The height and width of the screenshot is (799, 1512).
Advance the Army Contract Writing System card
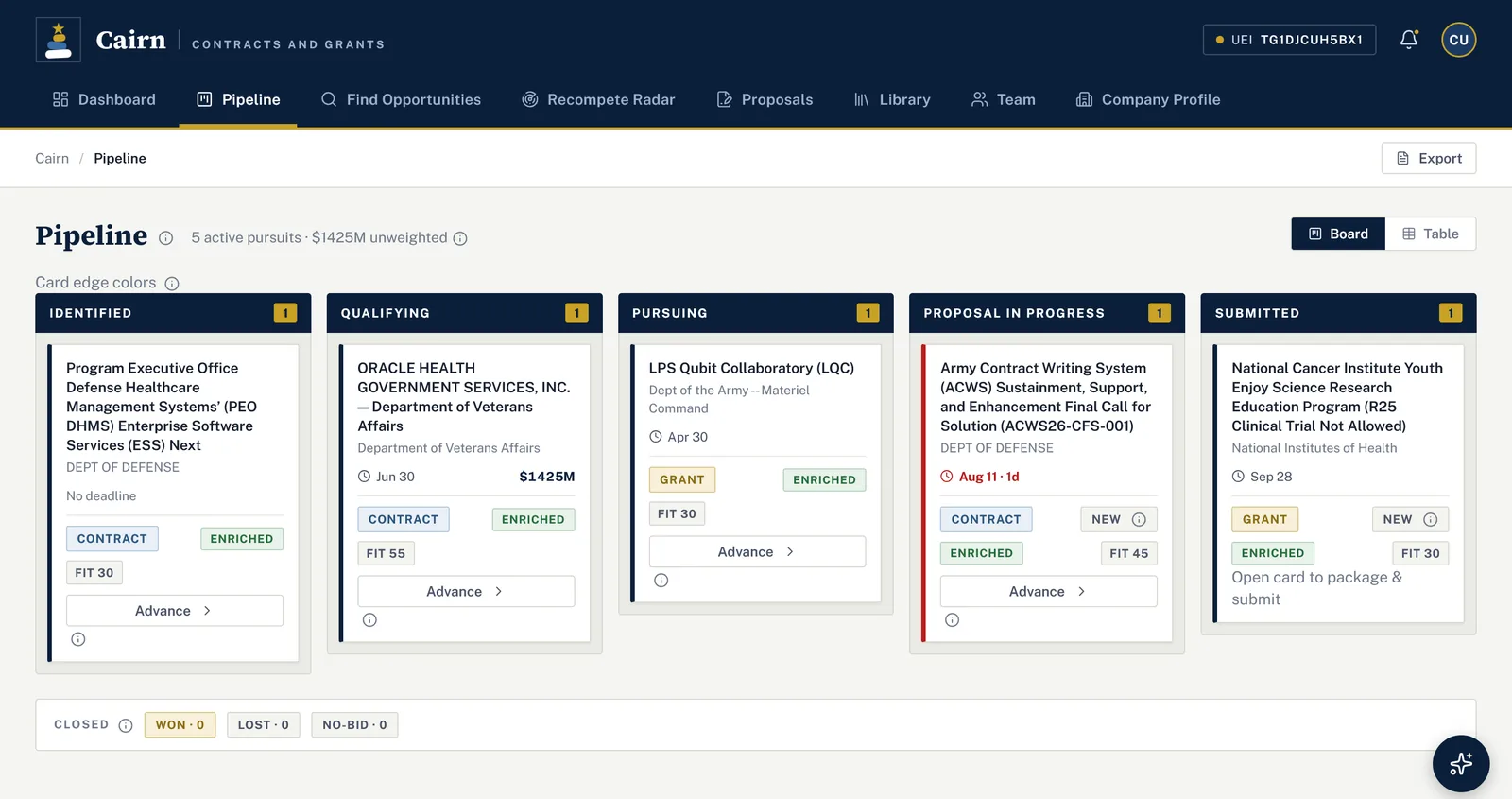pos(1049,591)
